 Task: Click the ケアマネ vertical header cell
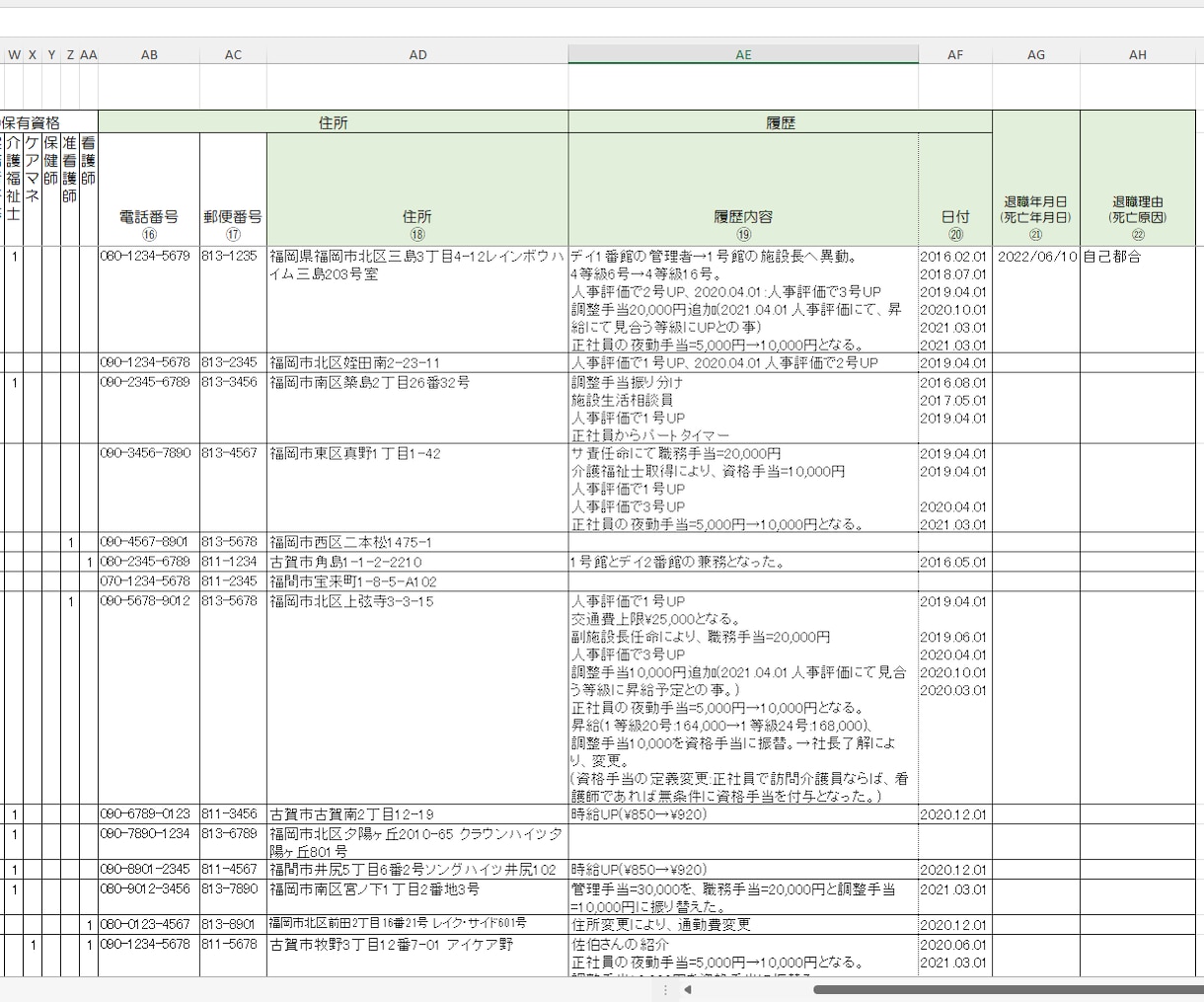pyautogui.click(x=33, y=190)
